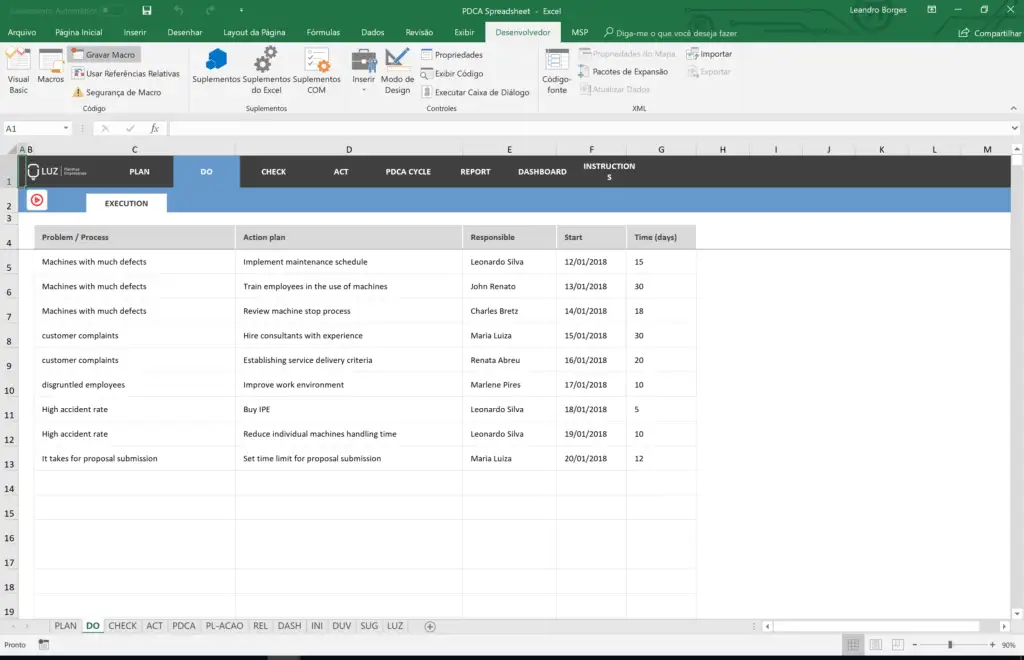
Task: Start recording with Gravar Macro
Action: 103,55
